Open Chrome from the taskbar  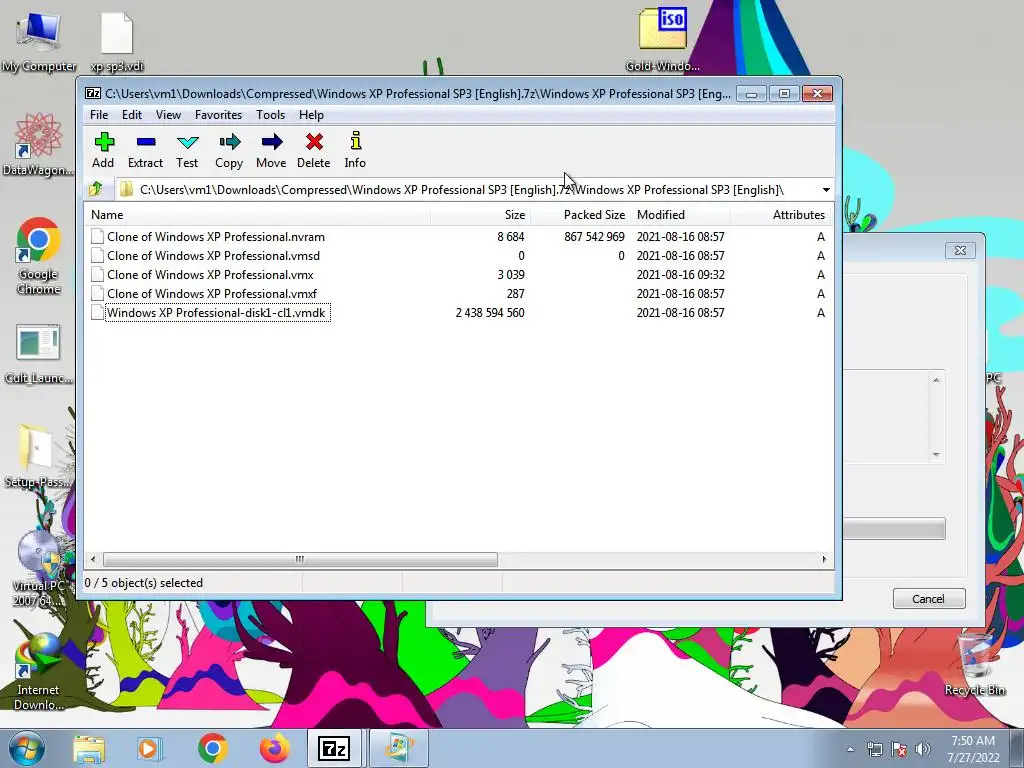213,748
